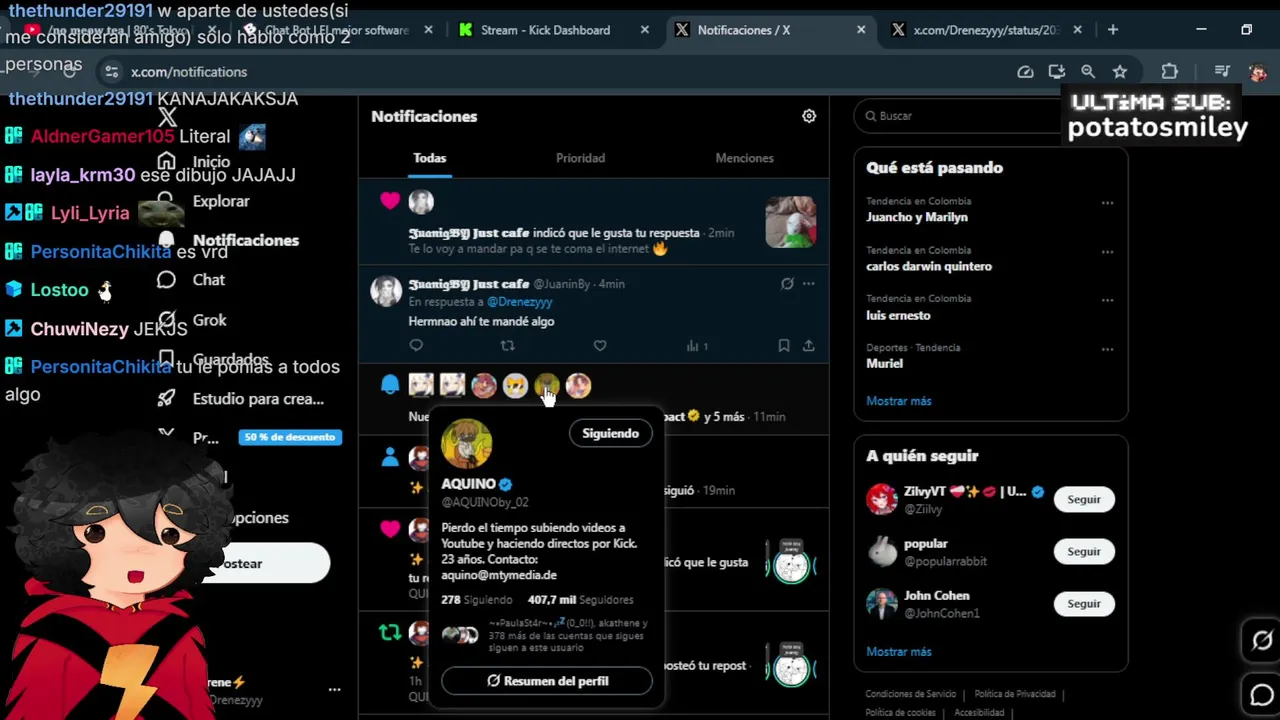The width and height of the screenshot is (1280, 720).
Task: Open more options on JuaninBy's post
Action: pyautogui.click(x=808, y=284)
